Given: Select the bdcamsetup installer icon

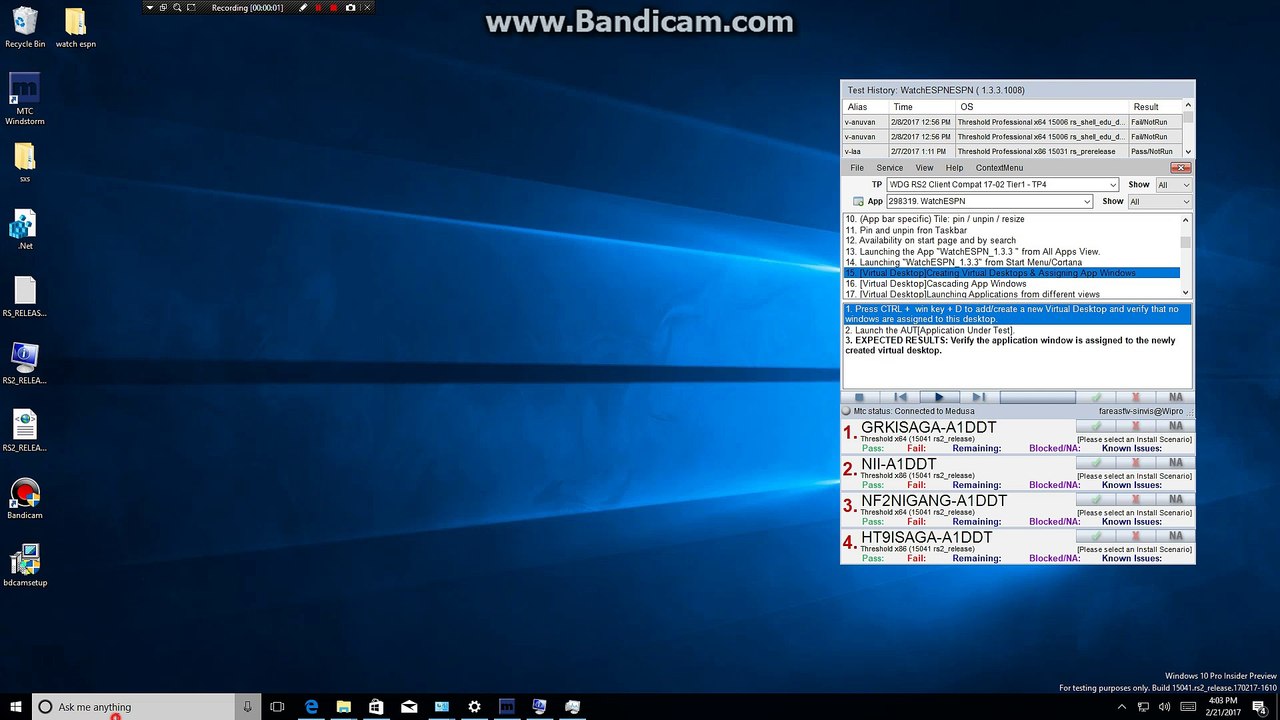Looking at the screenshot, I should (x=25, y=566).
